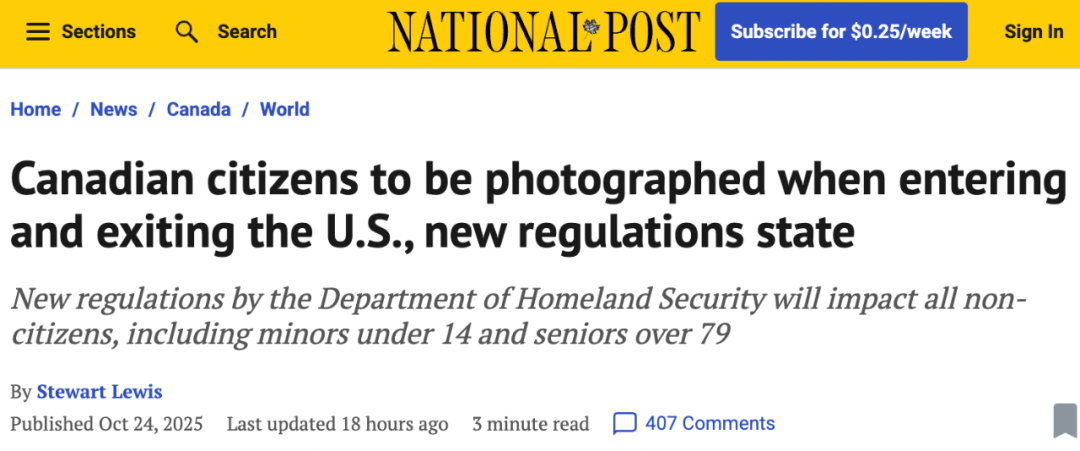Subscribe for $0.25/week
This screenshot has height=451, width=1080.
841,32
